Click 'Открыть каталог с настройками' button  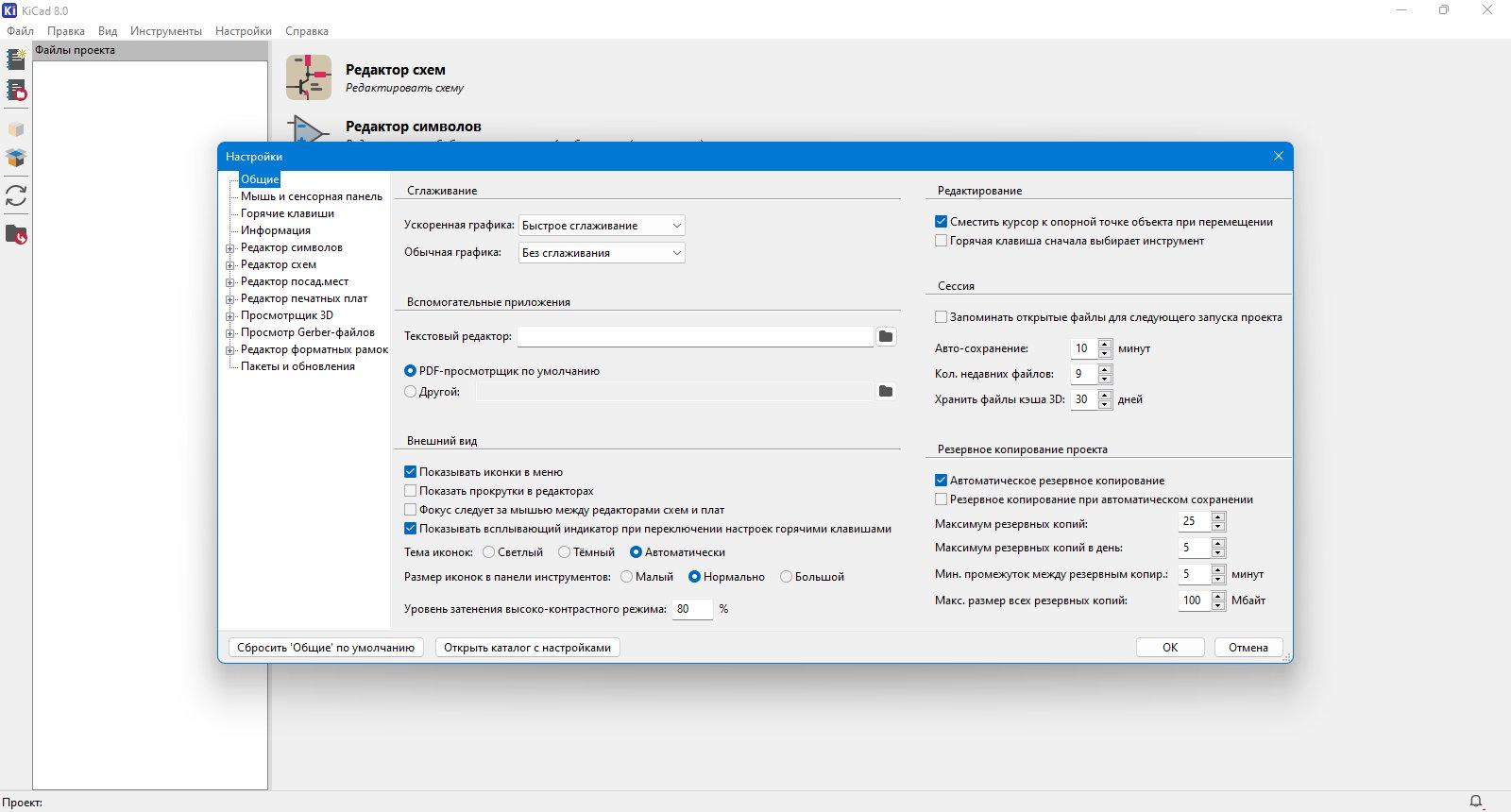(x=527, y=648)
